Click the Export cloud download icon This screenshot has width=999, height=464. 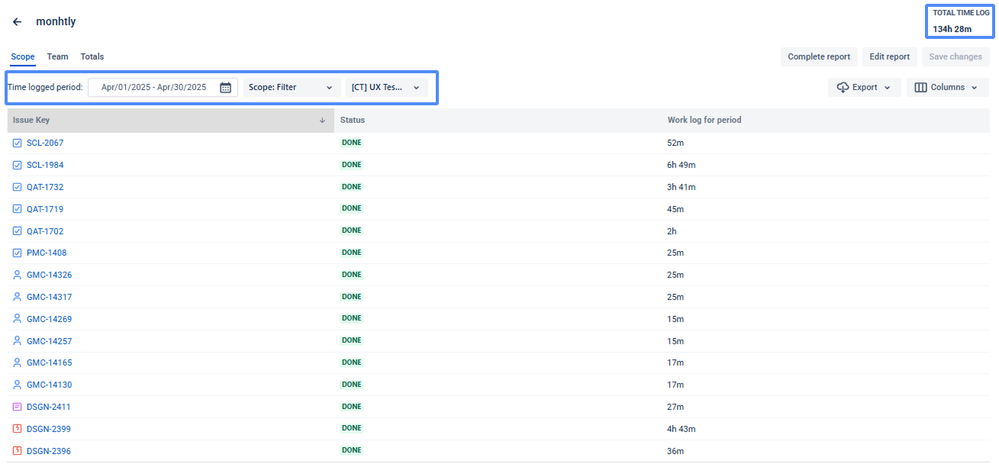click(843, 87)
